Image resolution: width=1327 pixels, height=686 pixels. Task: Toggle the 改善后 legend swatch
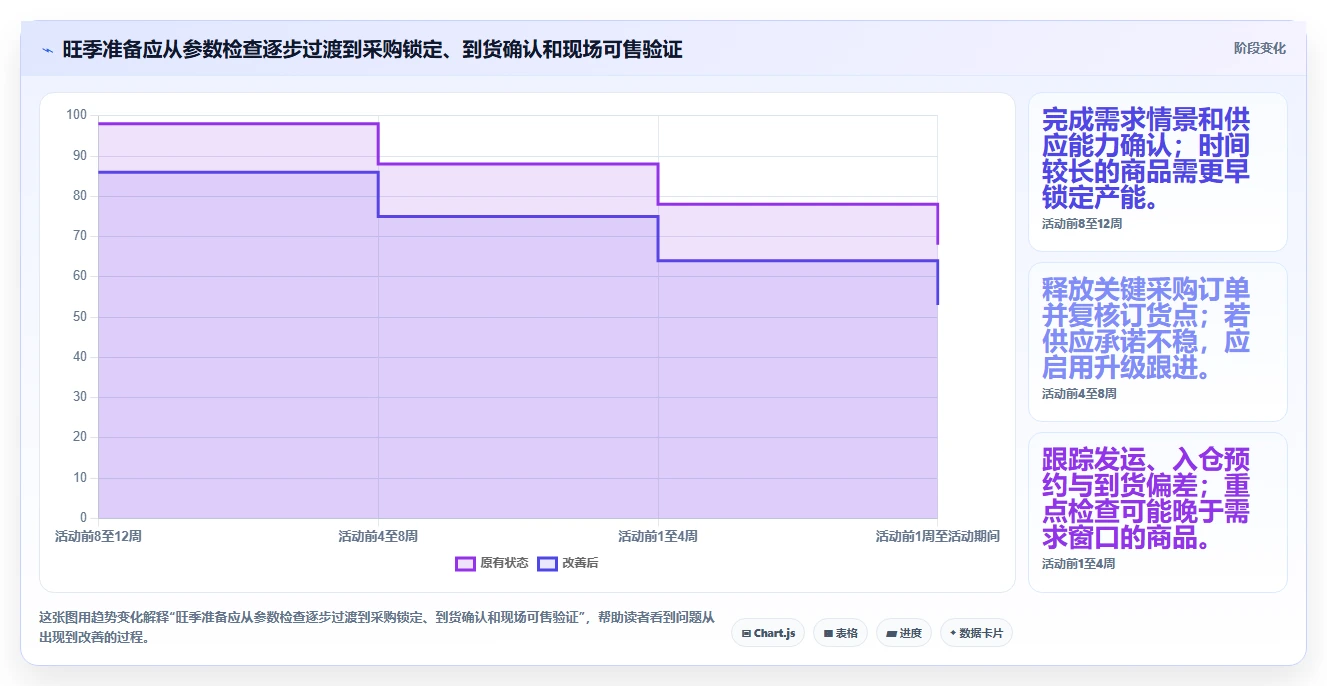[x=547, y=563]
